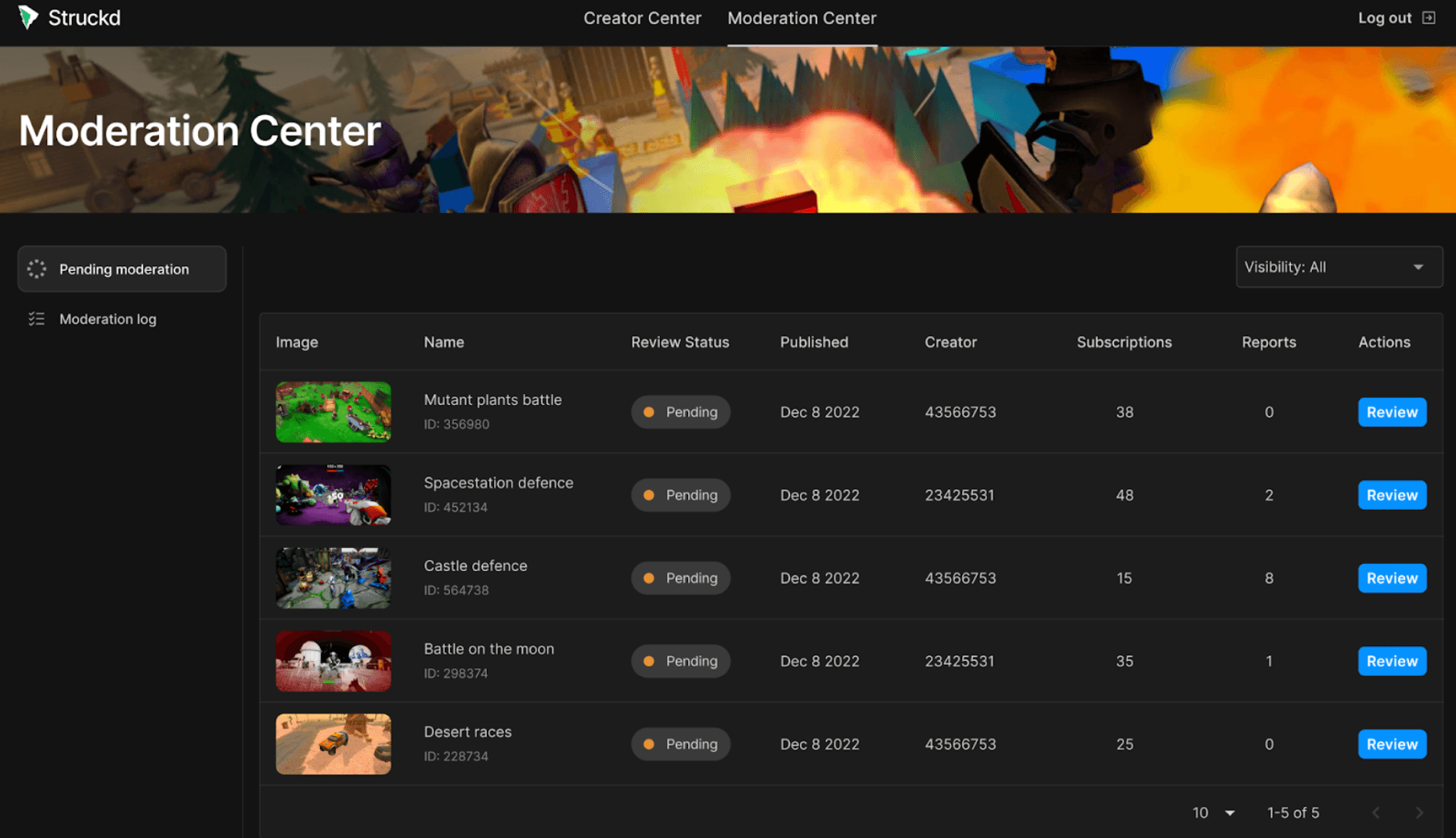Open the Battle on the moon thumbnail
1456x838 pixels.
(333, 661)
